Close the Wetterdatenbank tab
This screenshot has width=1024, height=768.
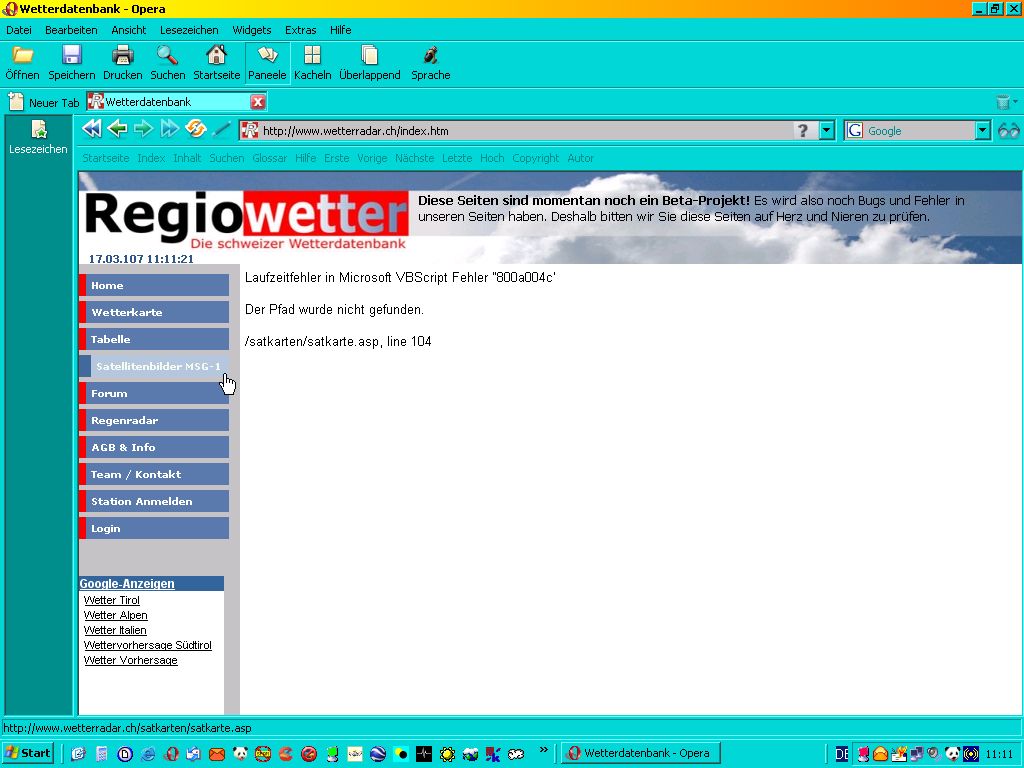pyautogui.click(x=258, y=102)
